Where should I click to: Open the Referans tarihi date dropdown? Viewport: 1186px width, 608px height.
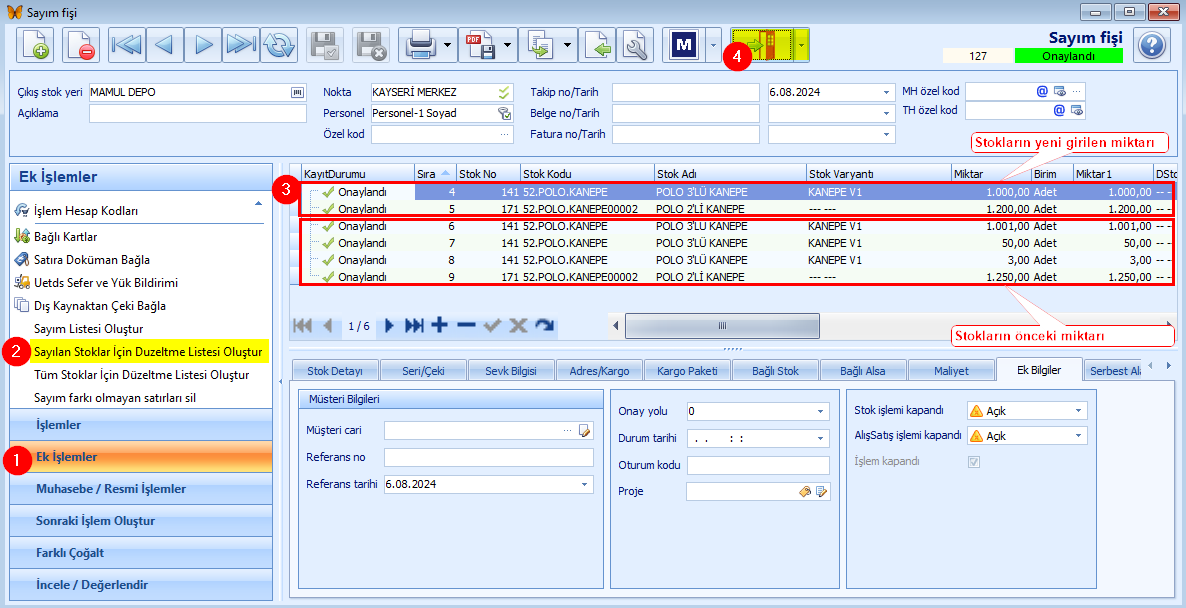[x=585, y=484]
